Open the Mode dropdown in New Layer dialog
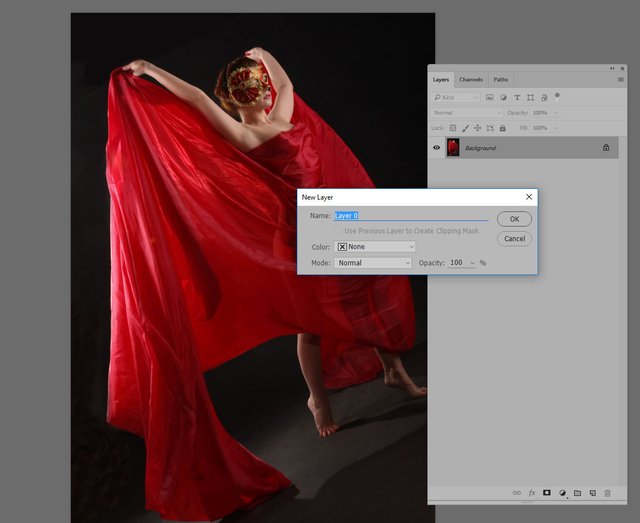 coord(372,263)
